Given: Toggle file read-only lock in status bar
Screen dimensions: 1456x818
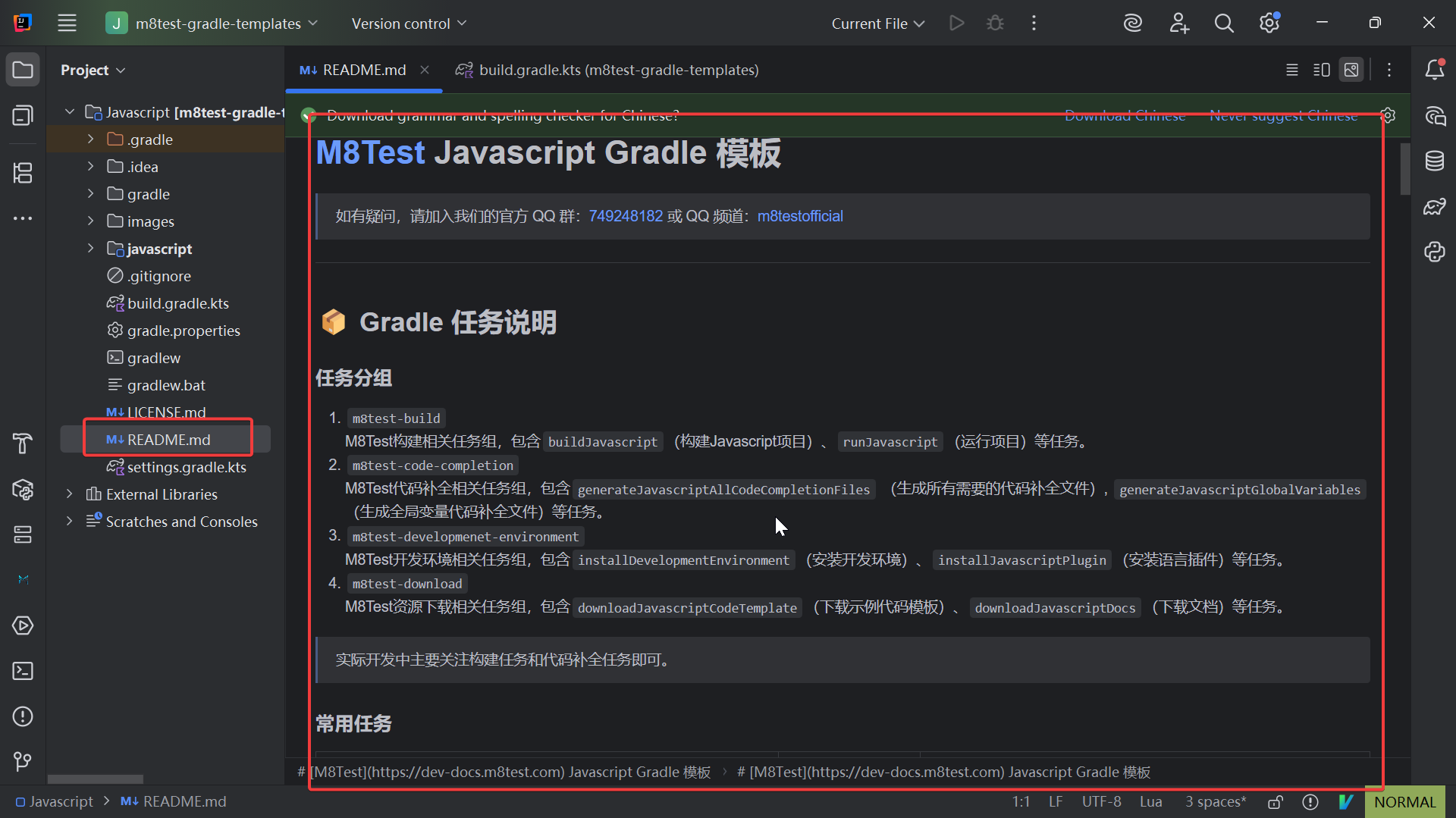Looking at the screenshot, I should (1275, 801).
